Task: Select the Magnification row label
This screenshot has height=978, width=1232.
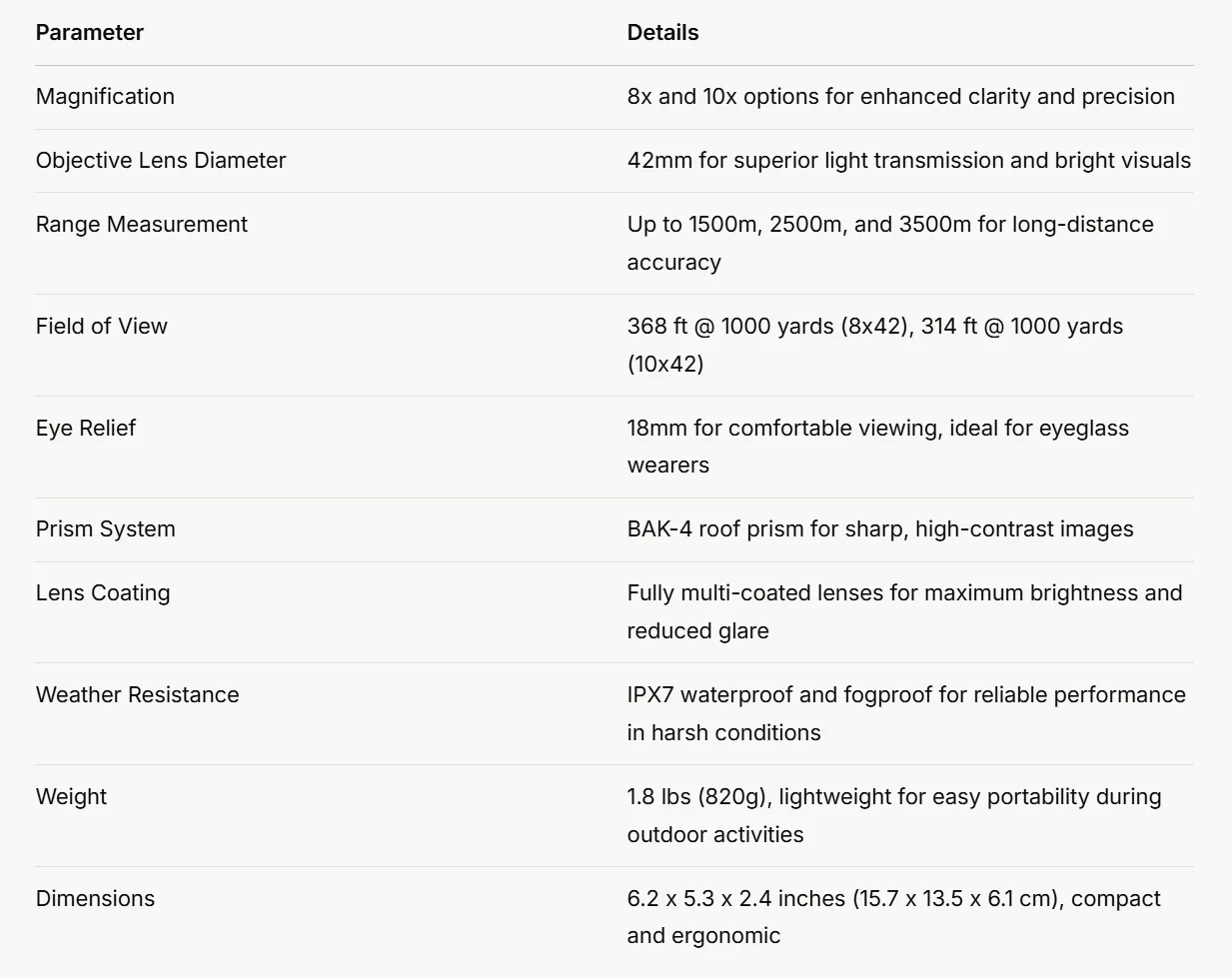Action: 105,96
